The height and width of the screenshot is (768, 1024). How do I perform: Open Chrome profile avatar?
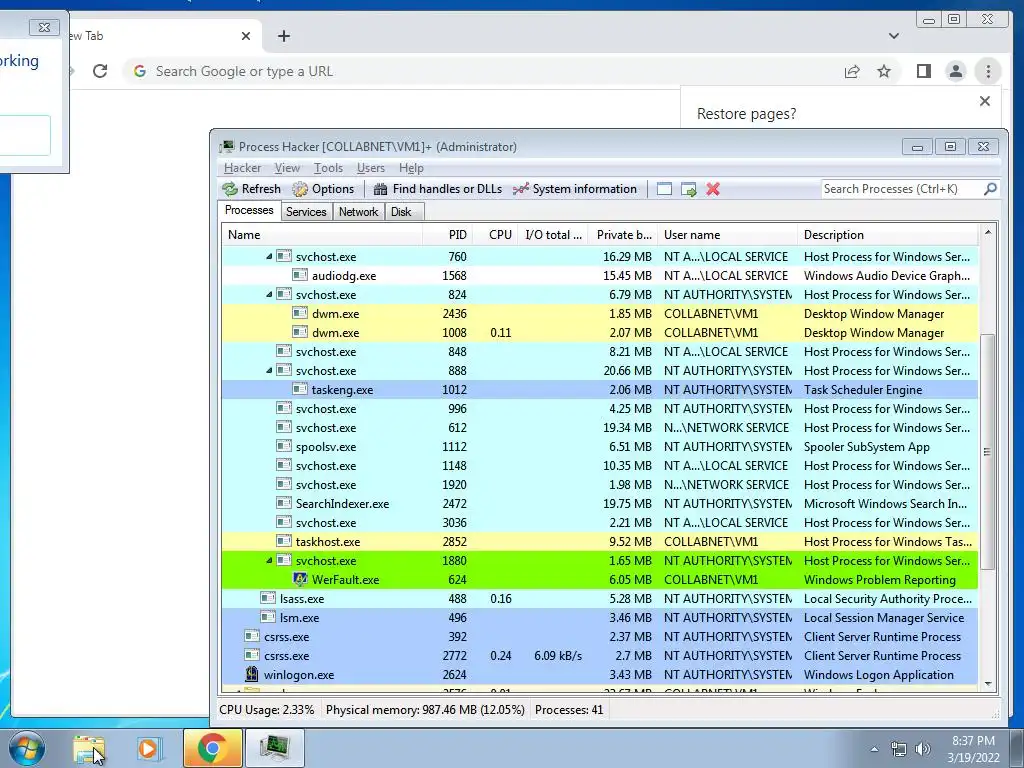click(x=955, y=71)
